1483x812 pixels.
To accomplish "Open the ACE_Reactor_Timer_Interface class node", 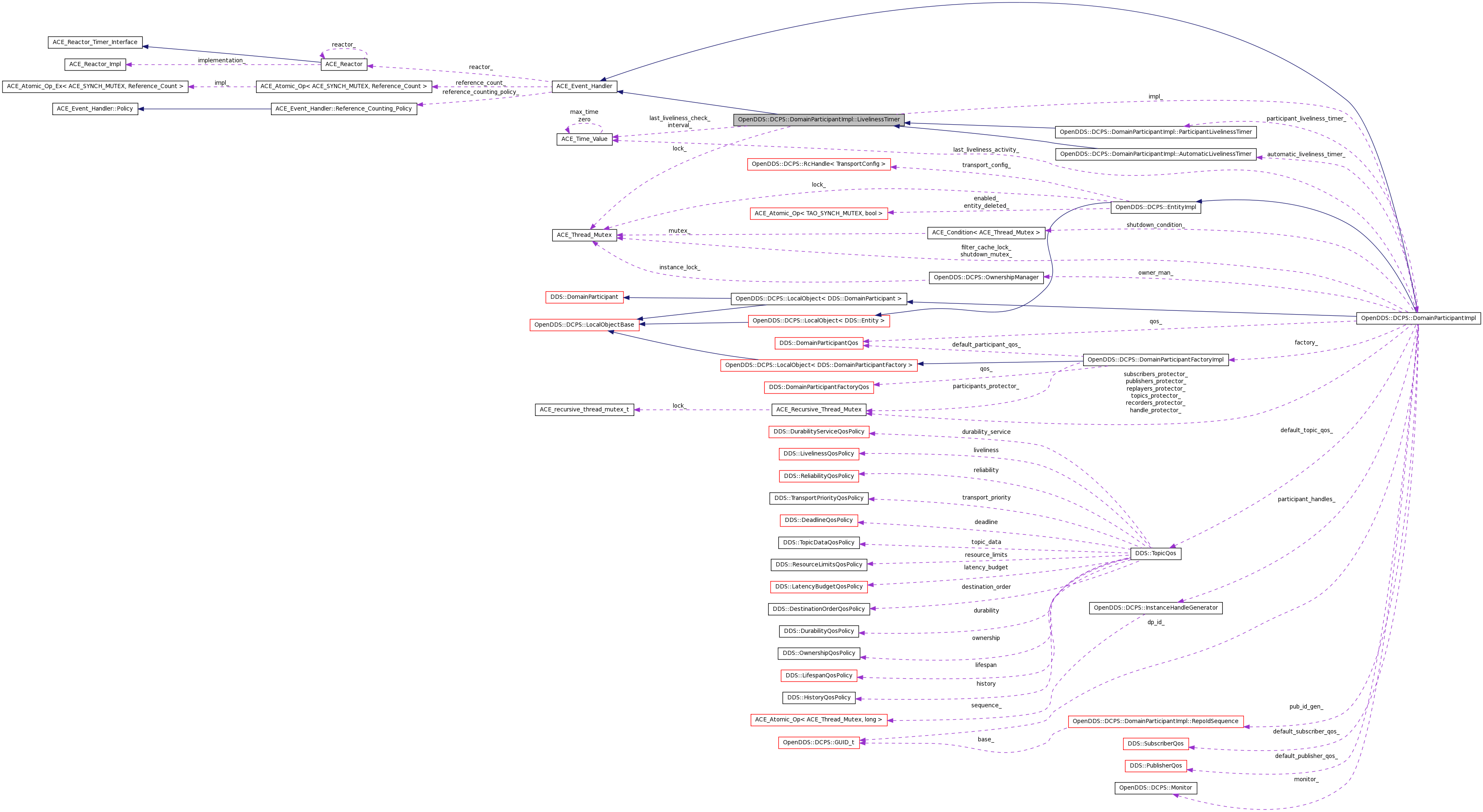I will [x=95, y=42].
